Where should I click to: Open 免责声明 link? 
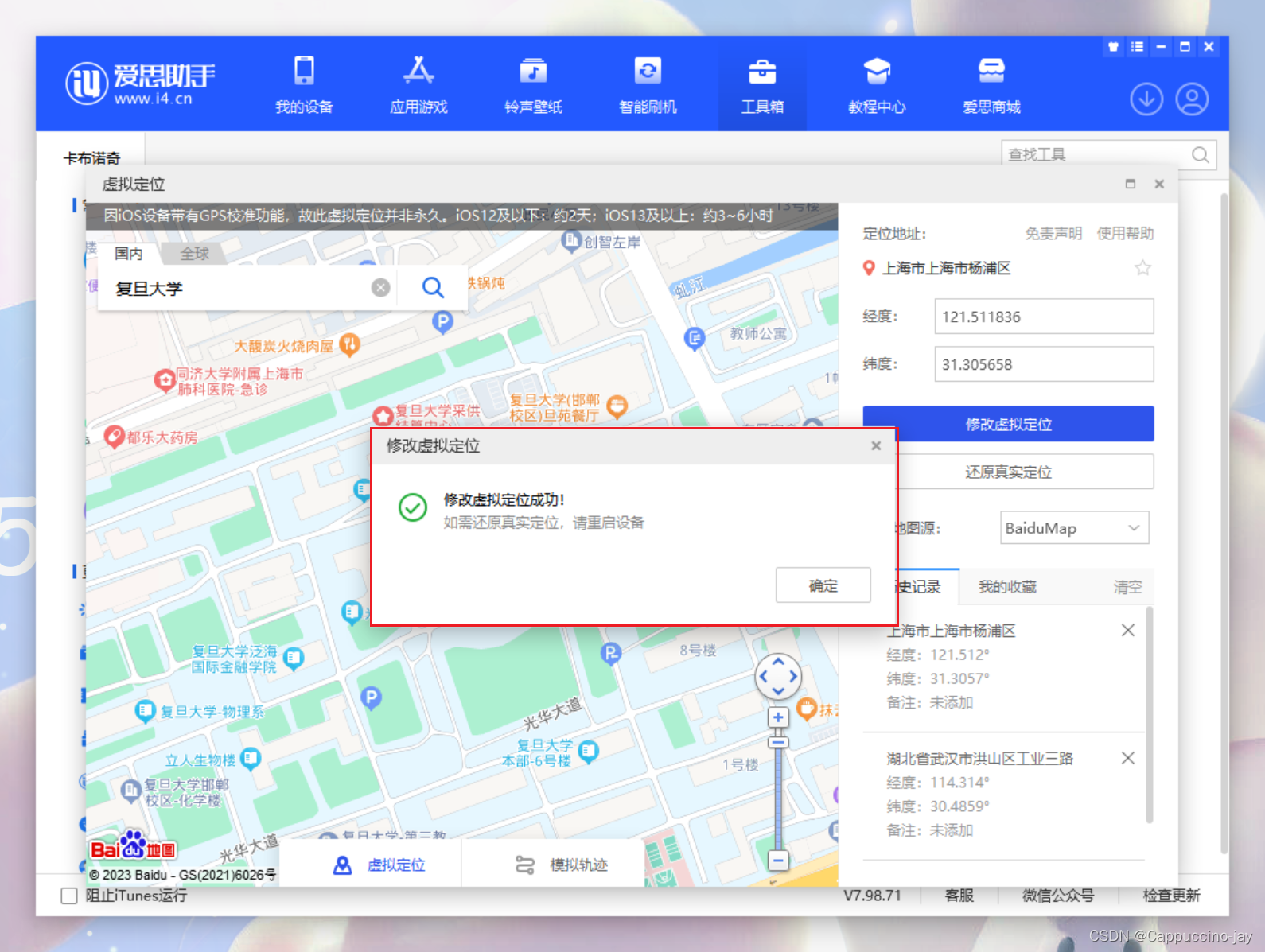[x=1053, y=233]
